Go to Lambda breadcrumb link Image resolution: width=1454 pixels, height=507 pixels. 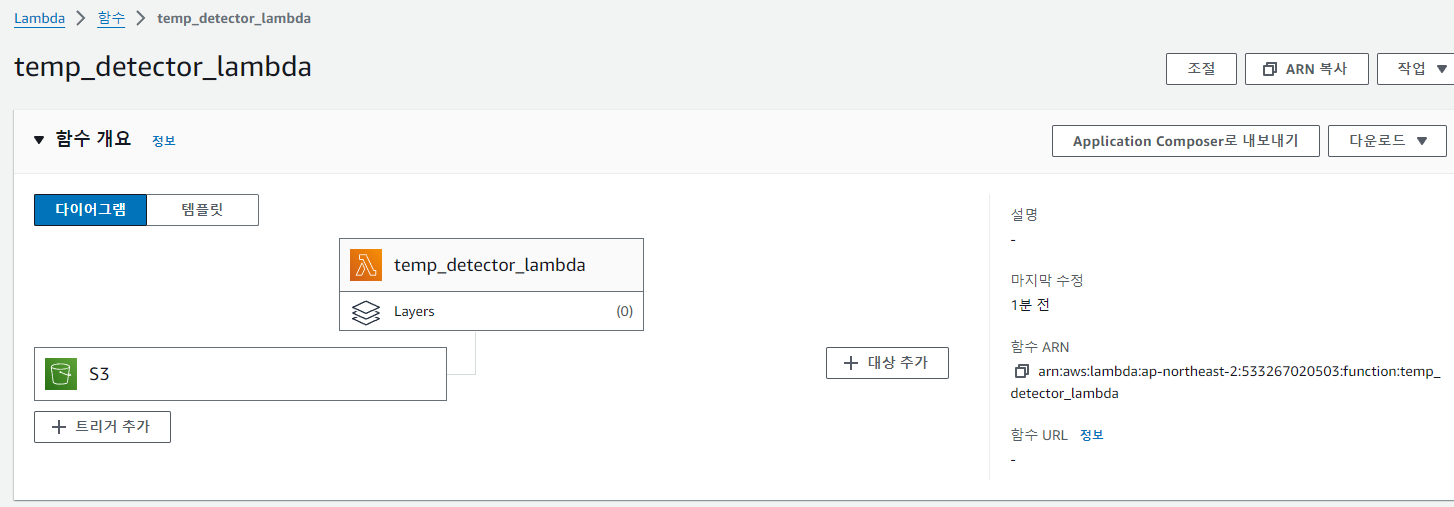point(39,18)
